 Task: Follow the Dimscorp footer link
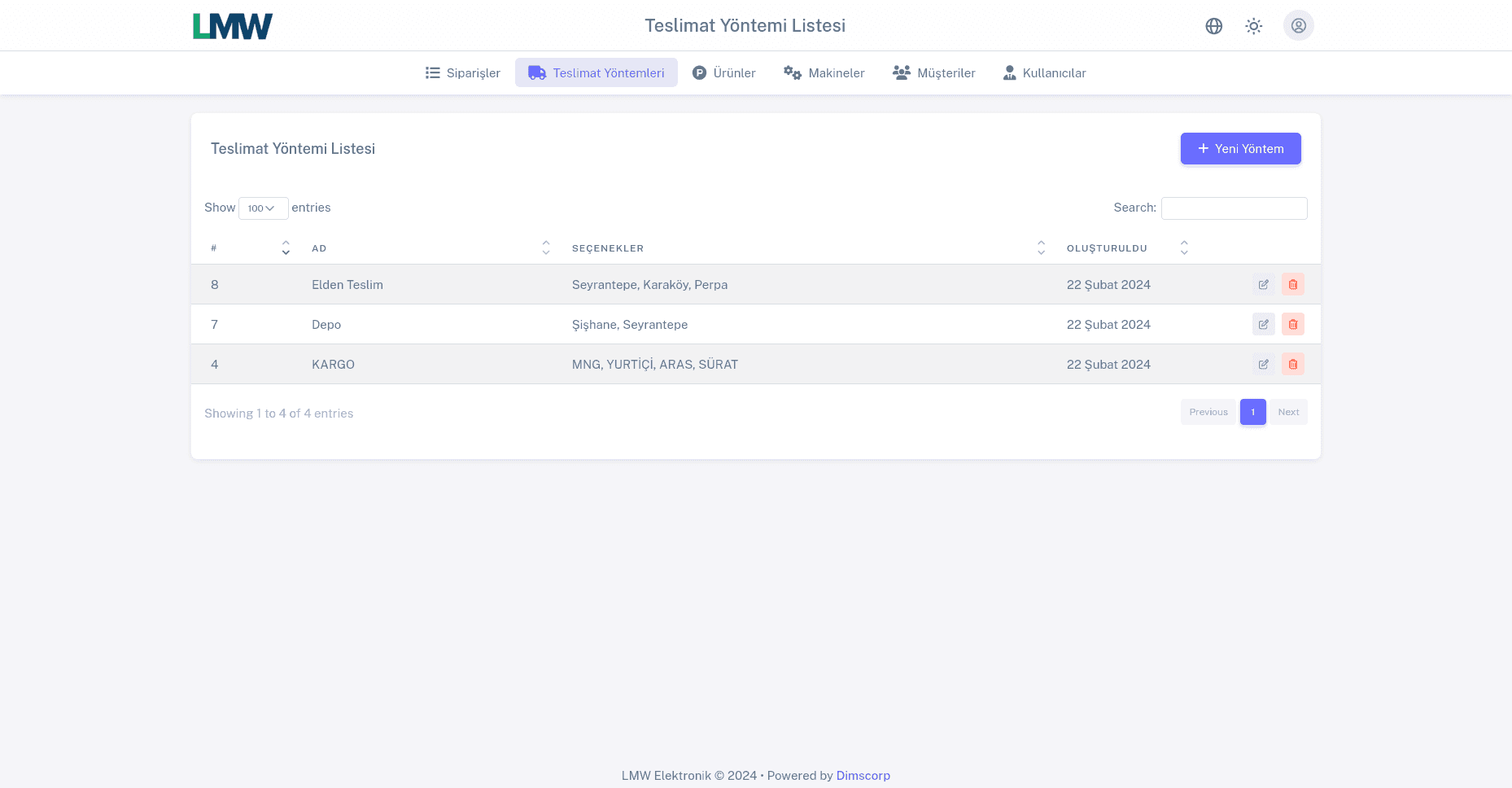(863, 776)
